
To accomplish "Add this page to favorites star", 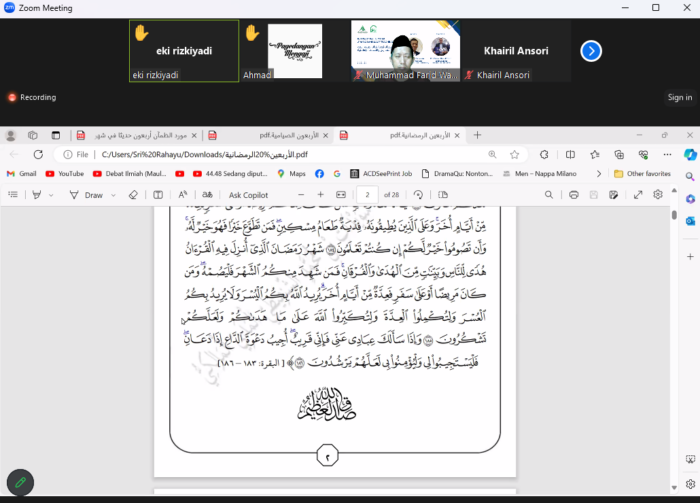I will pos(515,154).
